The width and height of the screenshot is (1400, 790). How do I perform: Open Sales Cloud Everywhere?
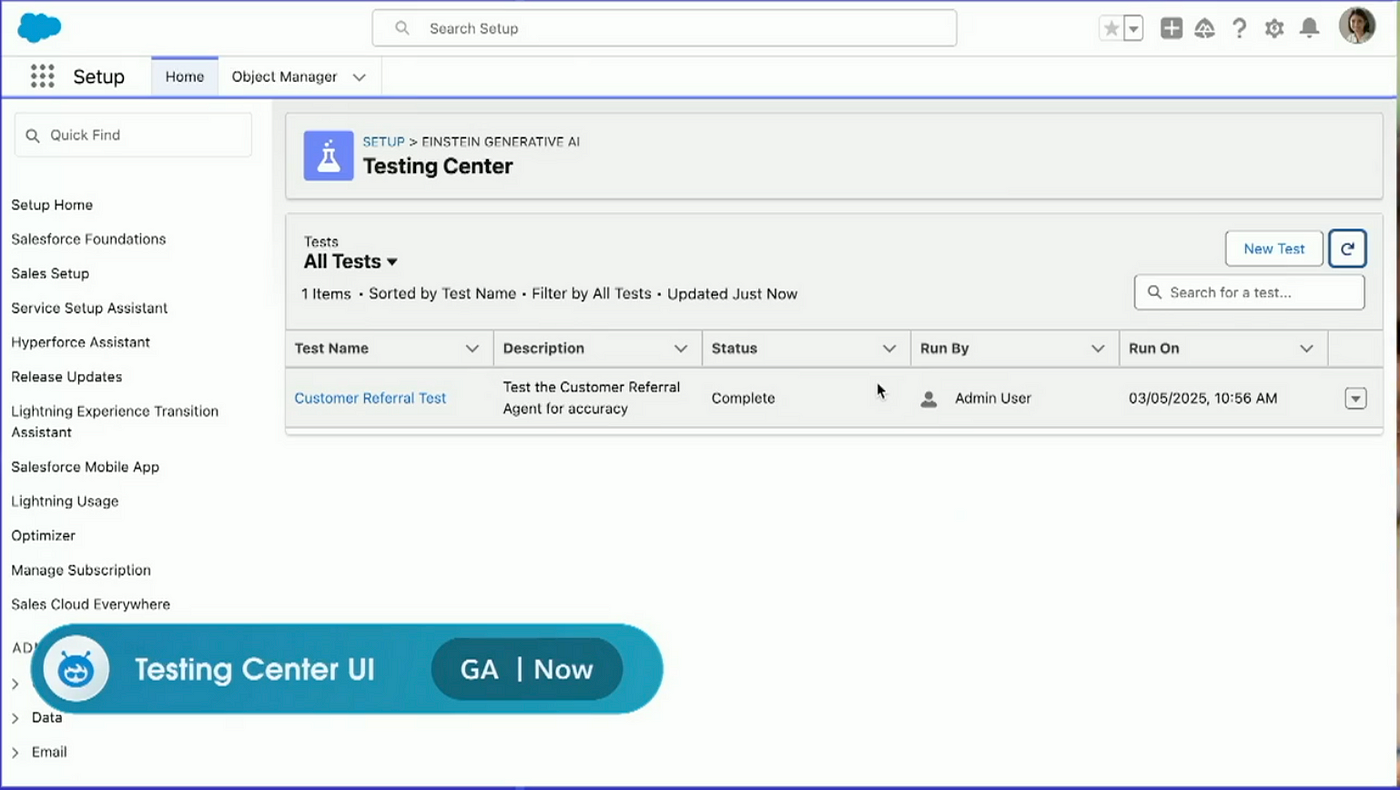(91, 604)
